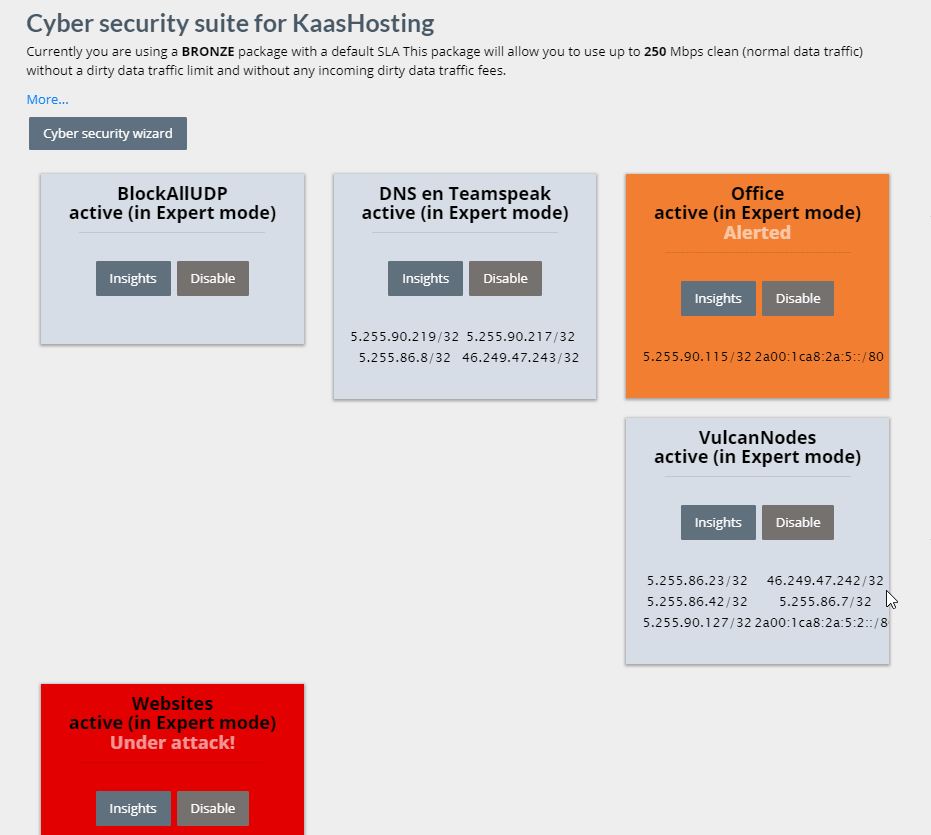This screenshot has height=835, width=931.
Task: Click the Office IP 5.255.90.115/32
Action: tap(697, 356)
